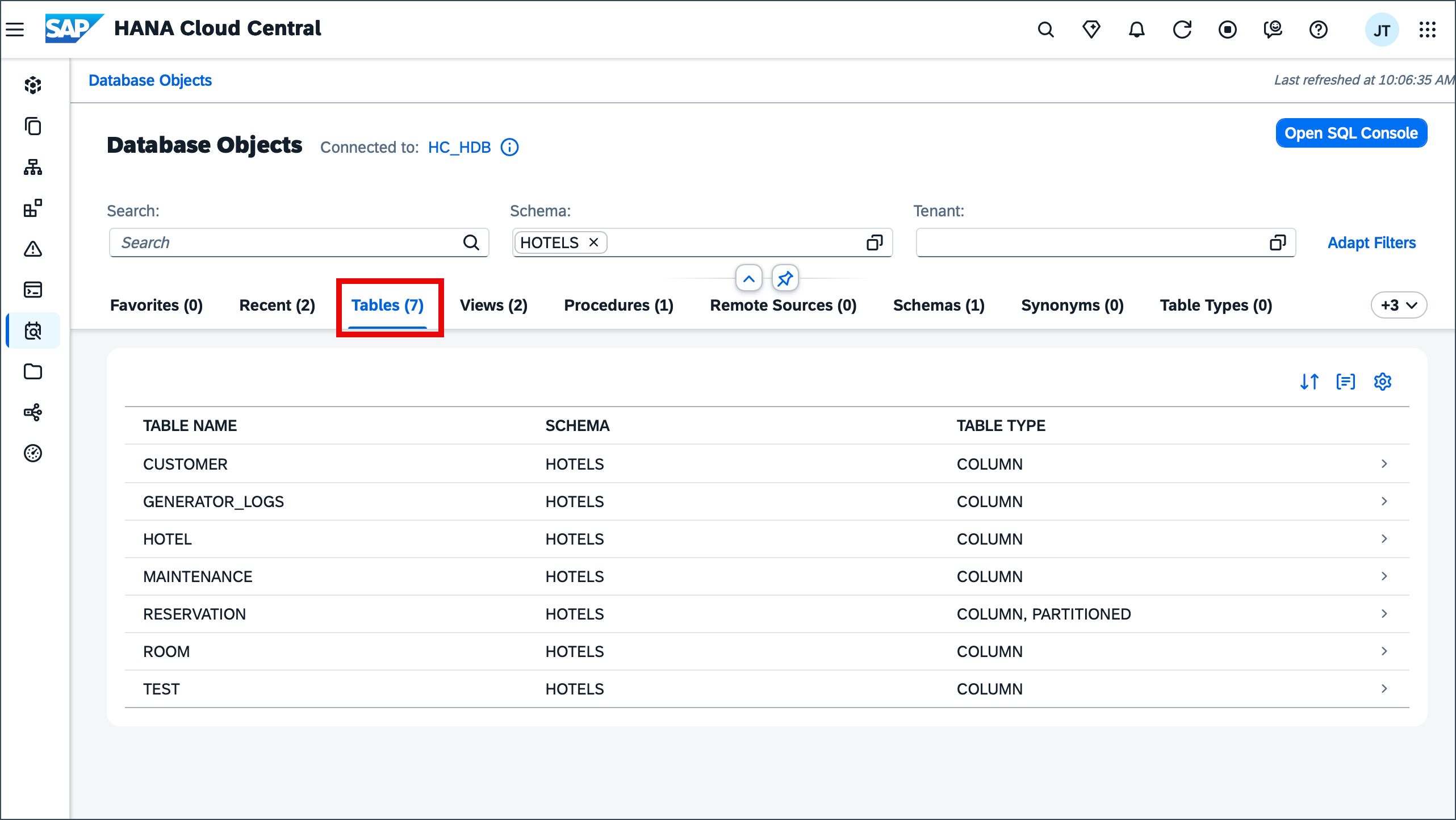The image size is (1456, 820).
Task: Pin the filter header bar
Action: (x=785, y=278)
